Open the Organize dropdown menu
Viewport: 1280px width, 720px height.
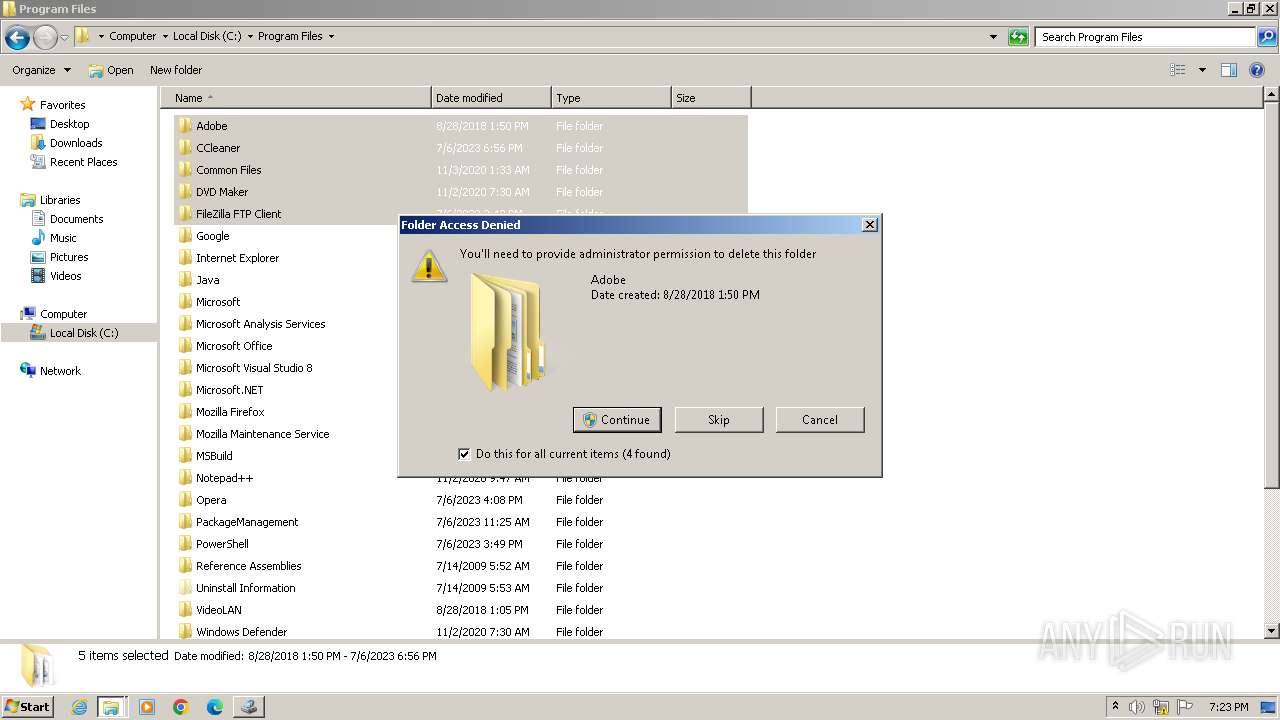point(42,70)
